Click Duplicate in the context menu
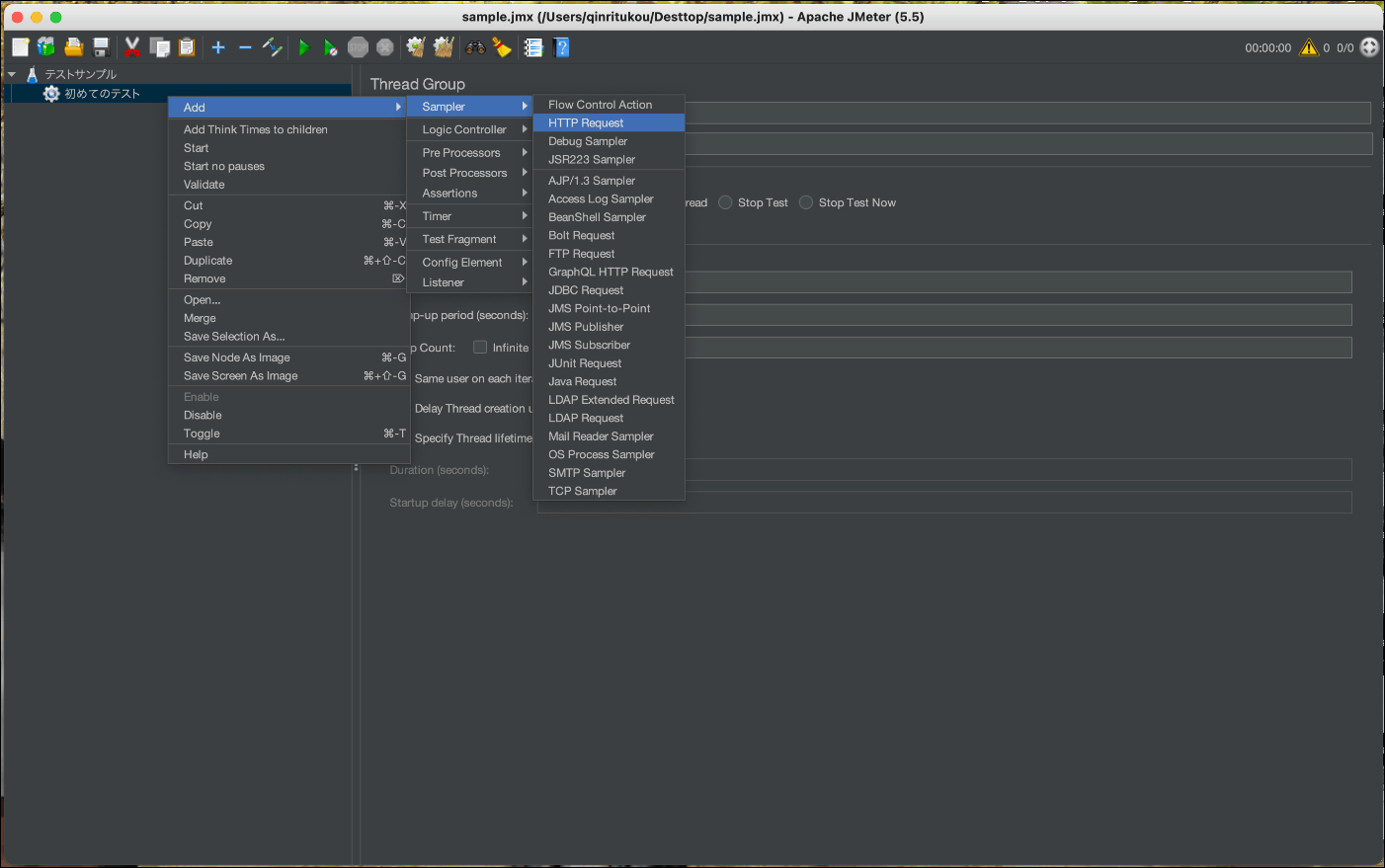The height and width of the screenshot is (868, 1385). (208, 261)
